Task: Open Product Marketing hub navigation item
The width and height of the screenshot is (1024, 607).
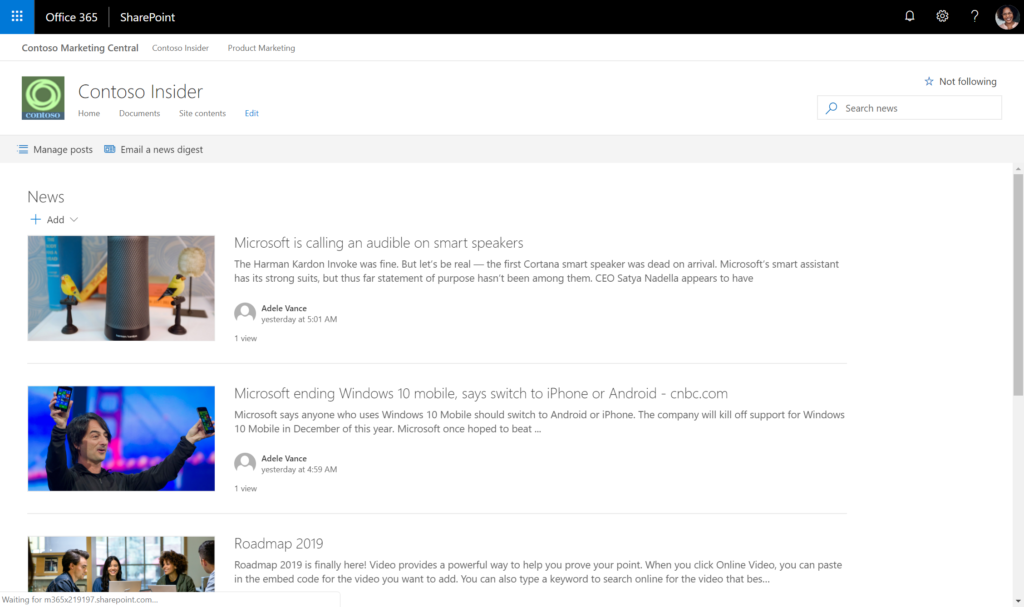Action: tap(261, 48)
